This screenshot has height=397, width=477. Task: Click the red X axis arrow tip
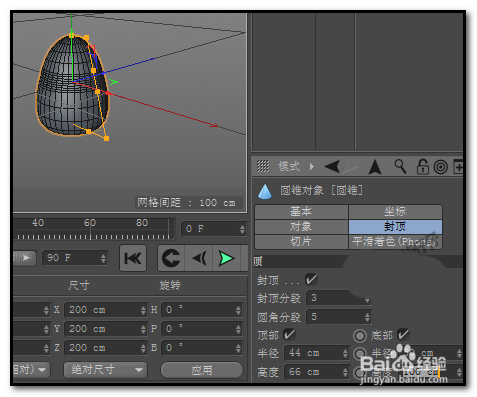pyautogui.click(x=214, y=125)
